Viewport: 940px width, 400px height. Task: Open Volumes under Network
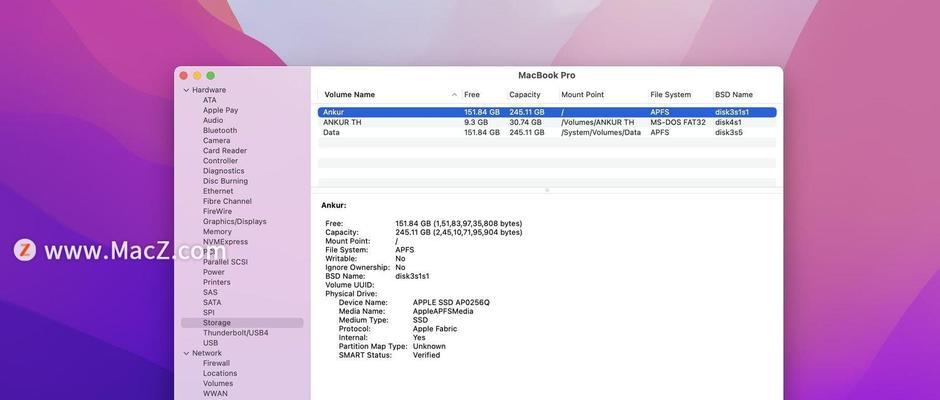(x=218, y=383)
